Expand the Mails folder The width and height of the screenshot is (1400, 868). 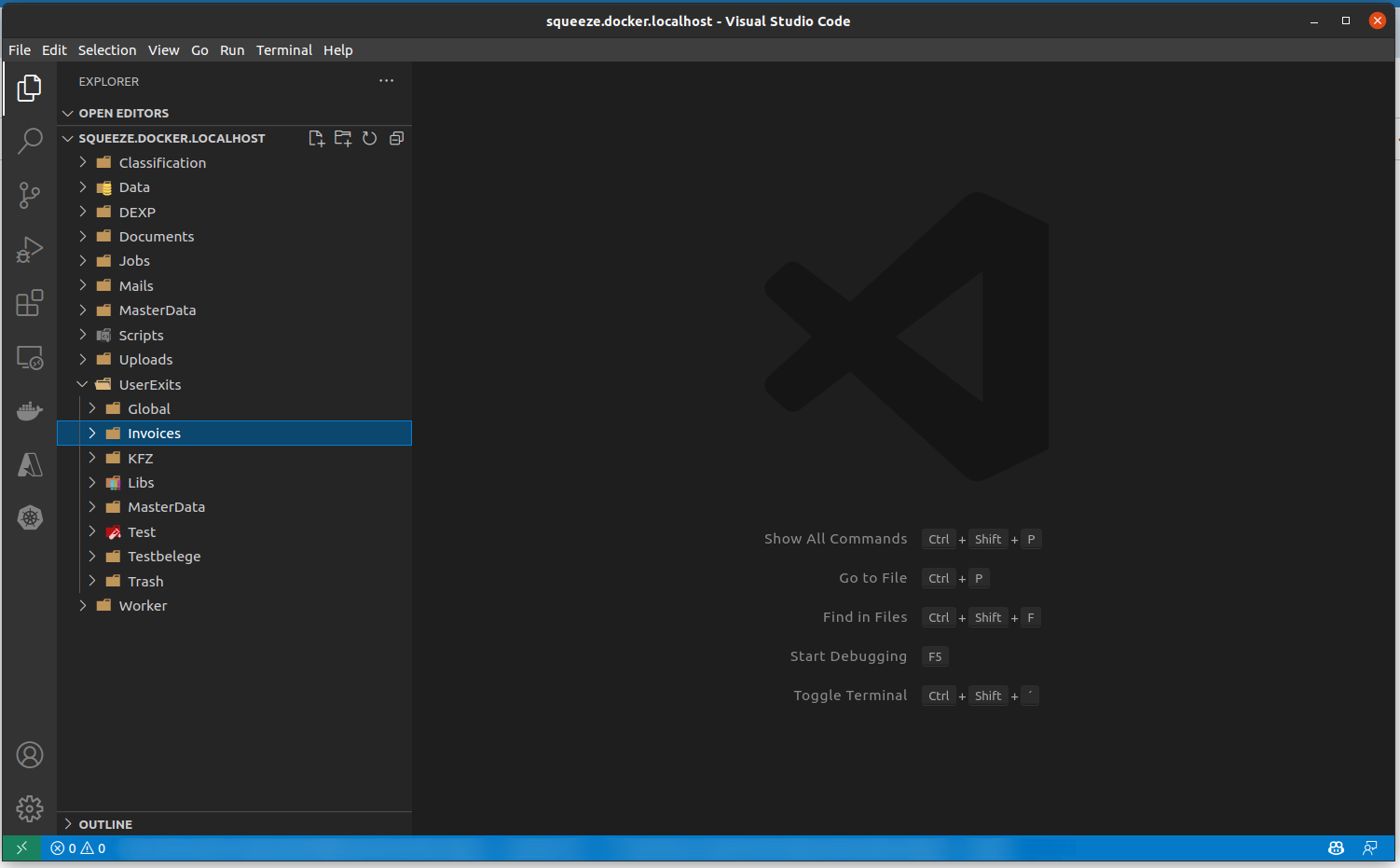[x=235, y=285]
